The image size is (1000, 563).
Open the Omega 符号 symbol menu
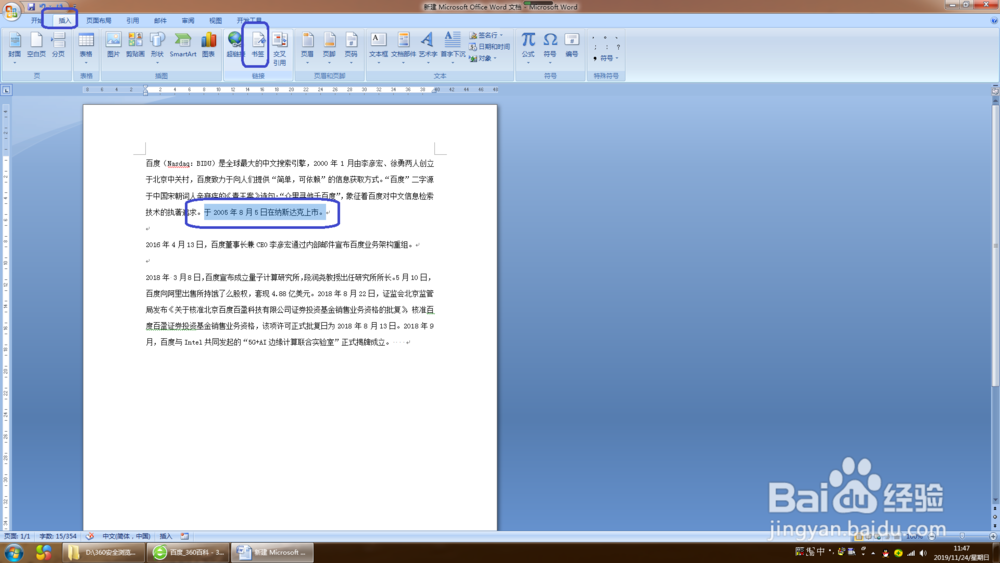click(x=550, y=46)
